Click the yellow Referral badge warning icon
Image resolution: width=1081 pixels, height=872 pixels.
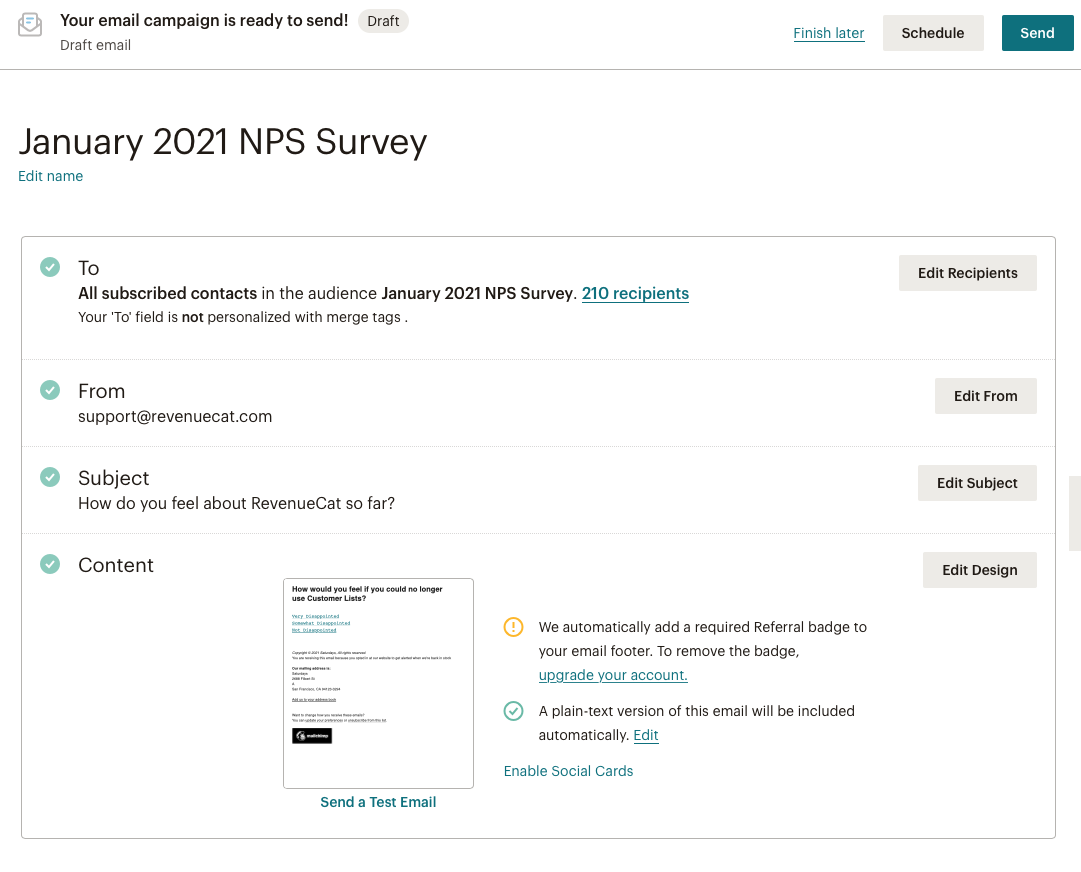pos(514,627)
